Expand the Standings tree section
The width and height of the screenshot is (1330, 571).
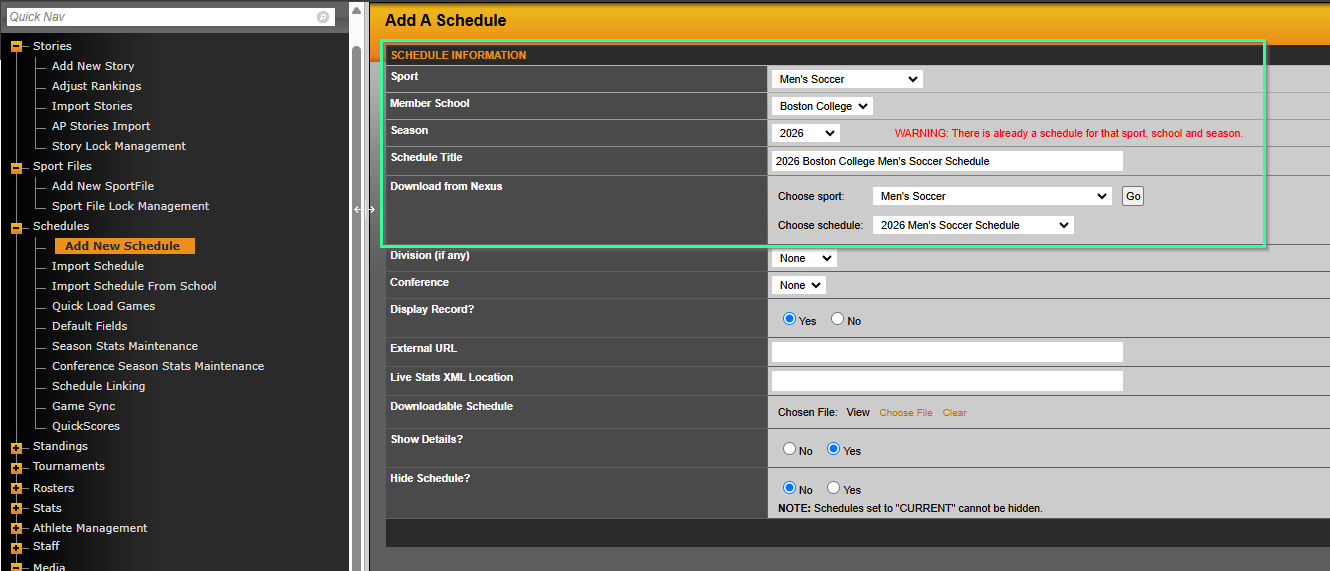point(16,447)
